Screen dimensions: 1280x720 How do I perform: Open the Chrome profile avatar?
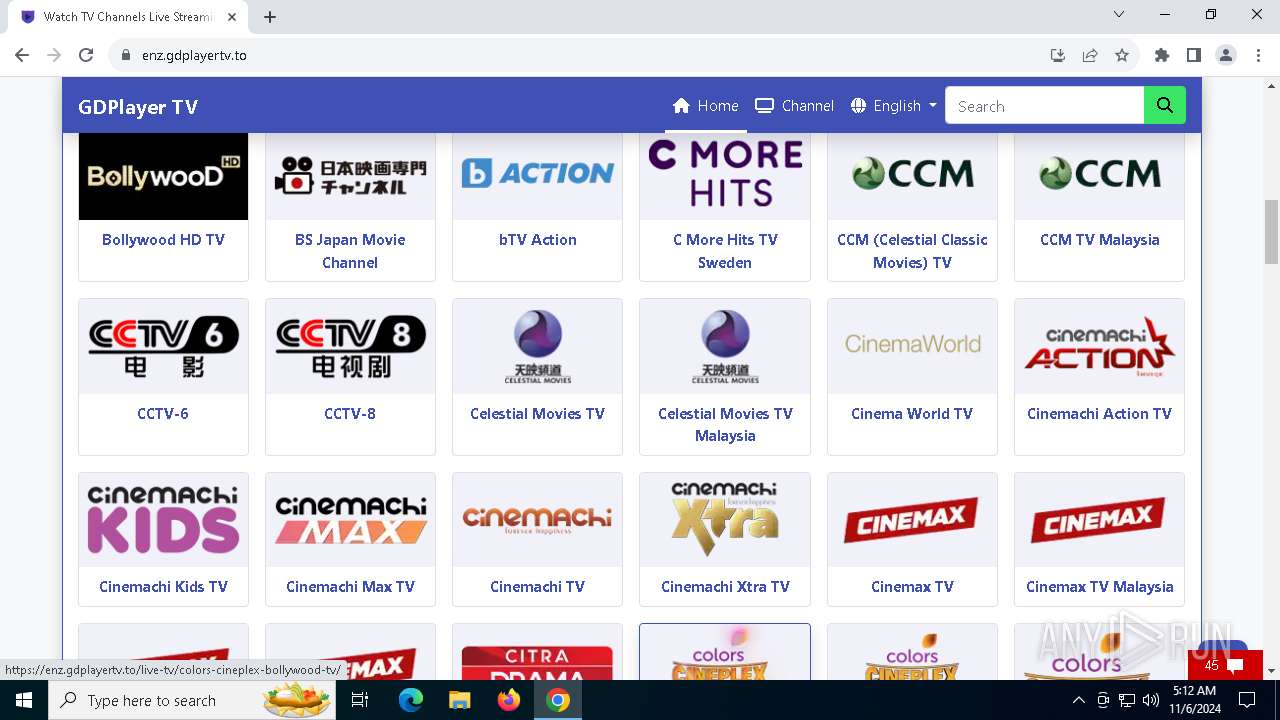(1226, 55)
